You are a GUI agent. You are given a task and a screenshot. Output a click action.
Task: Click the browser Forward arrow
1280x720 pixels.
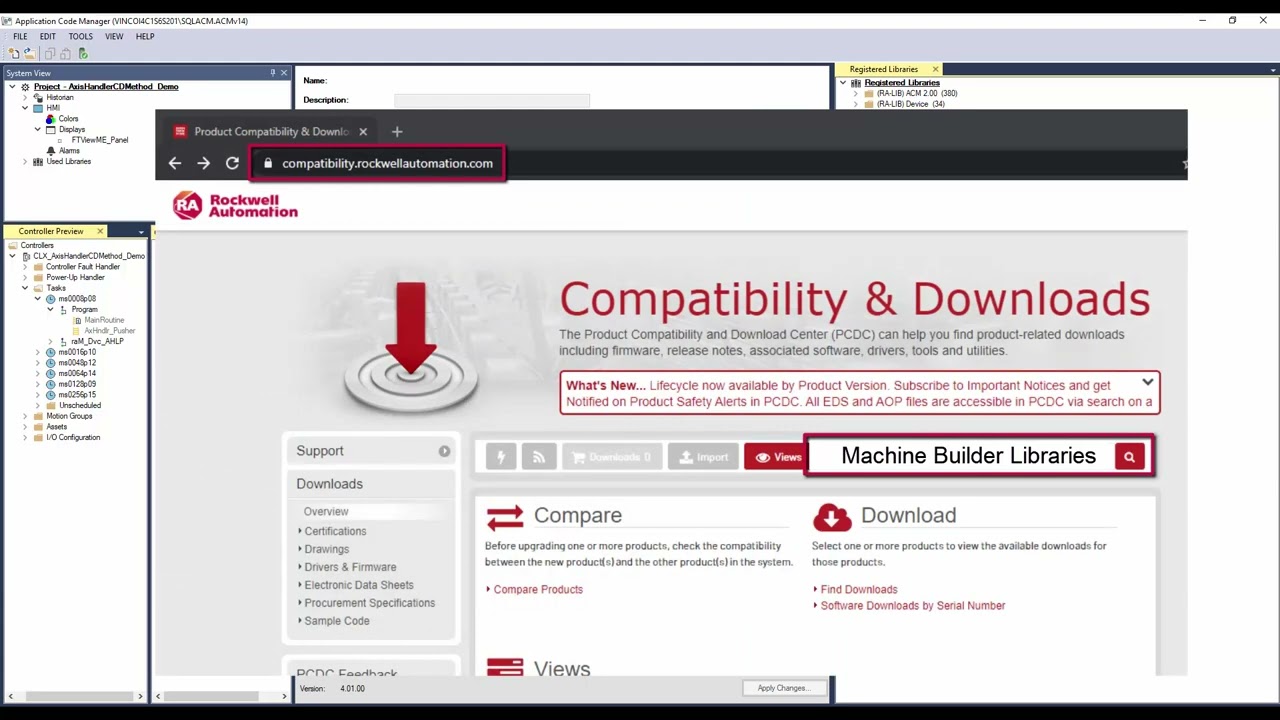point(203,163)
